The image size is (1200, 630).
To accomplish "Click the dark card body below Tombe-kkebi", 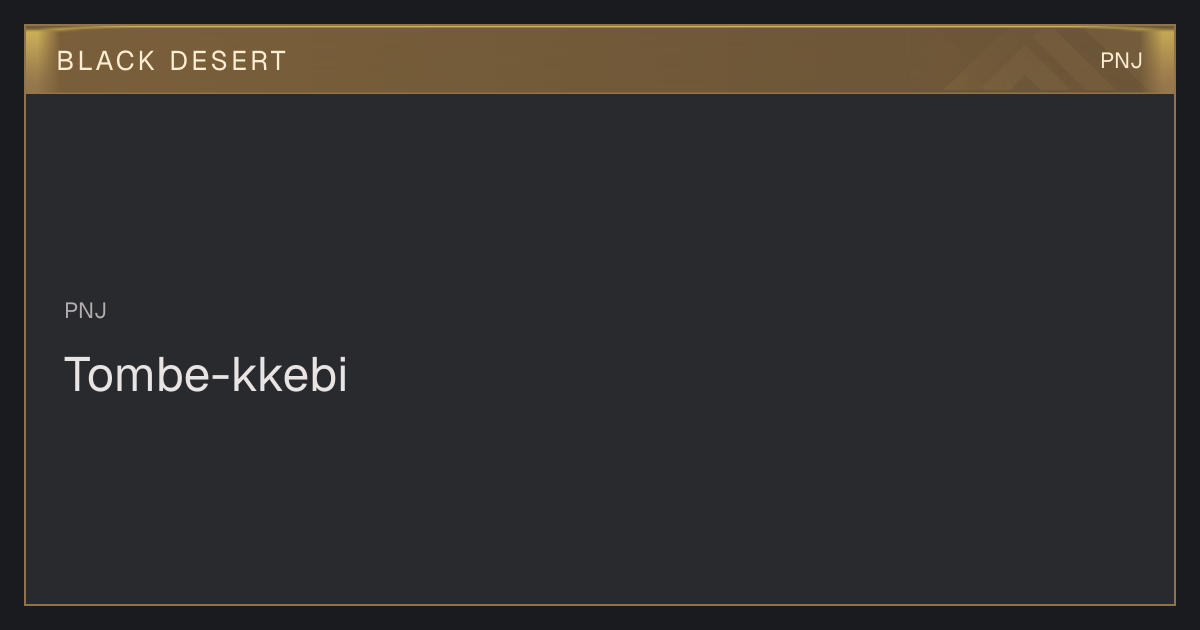I will click(x=600, y=500).
